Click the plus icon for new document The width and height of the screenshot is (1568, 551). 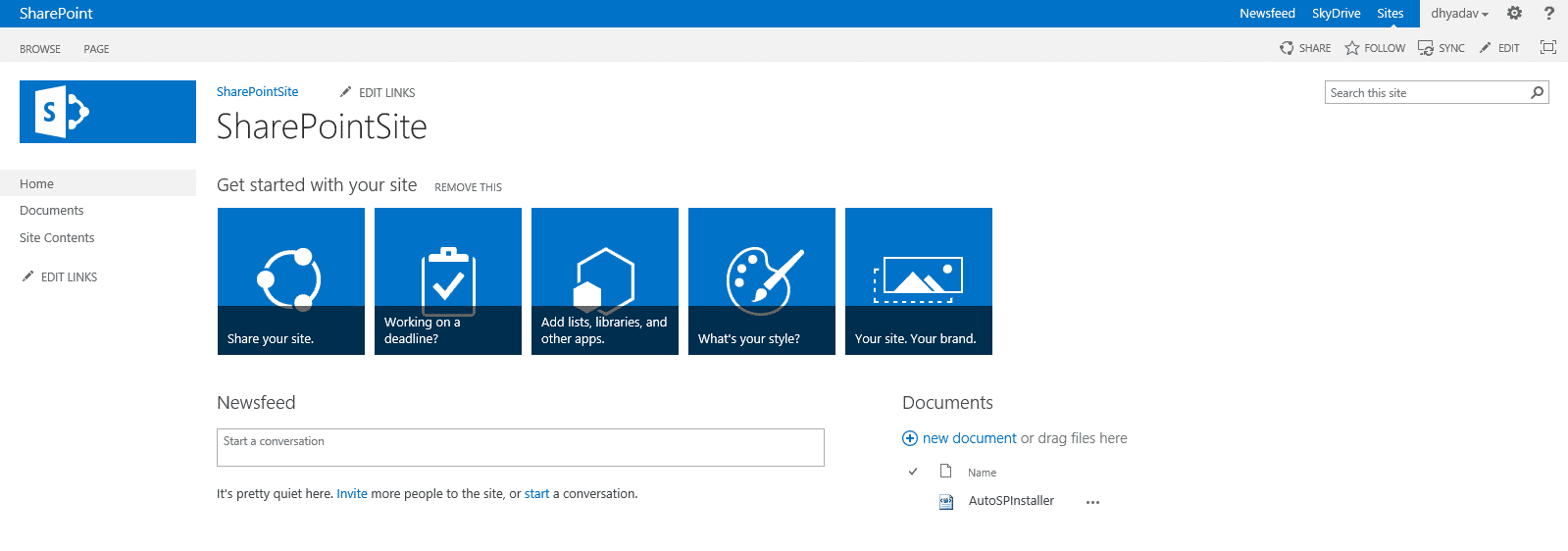pyautogui.click(x=910, y=438)
